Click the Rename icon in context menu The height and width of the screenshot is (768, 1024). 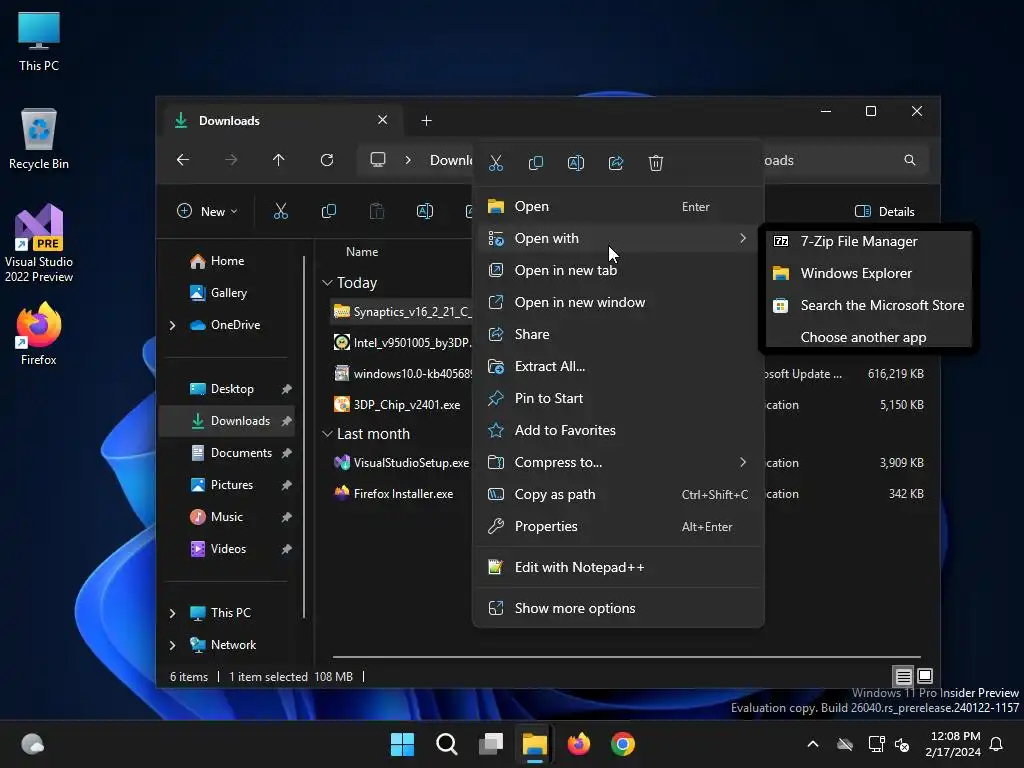(x=575, y=163)
